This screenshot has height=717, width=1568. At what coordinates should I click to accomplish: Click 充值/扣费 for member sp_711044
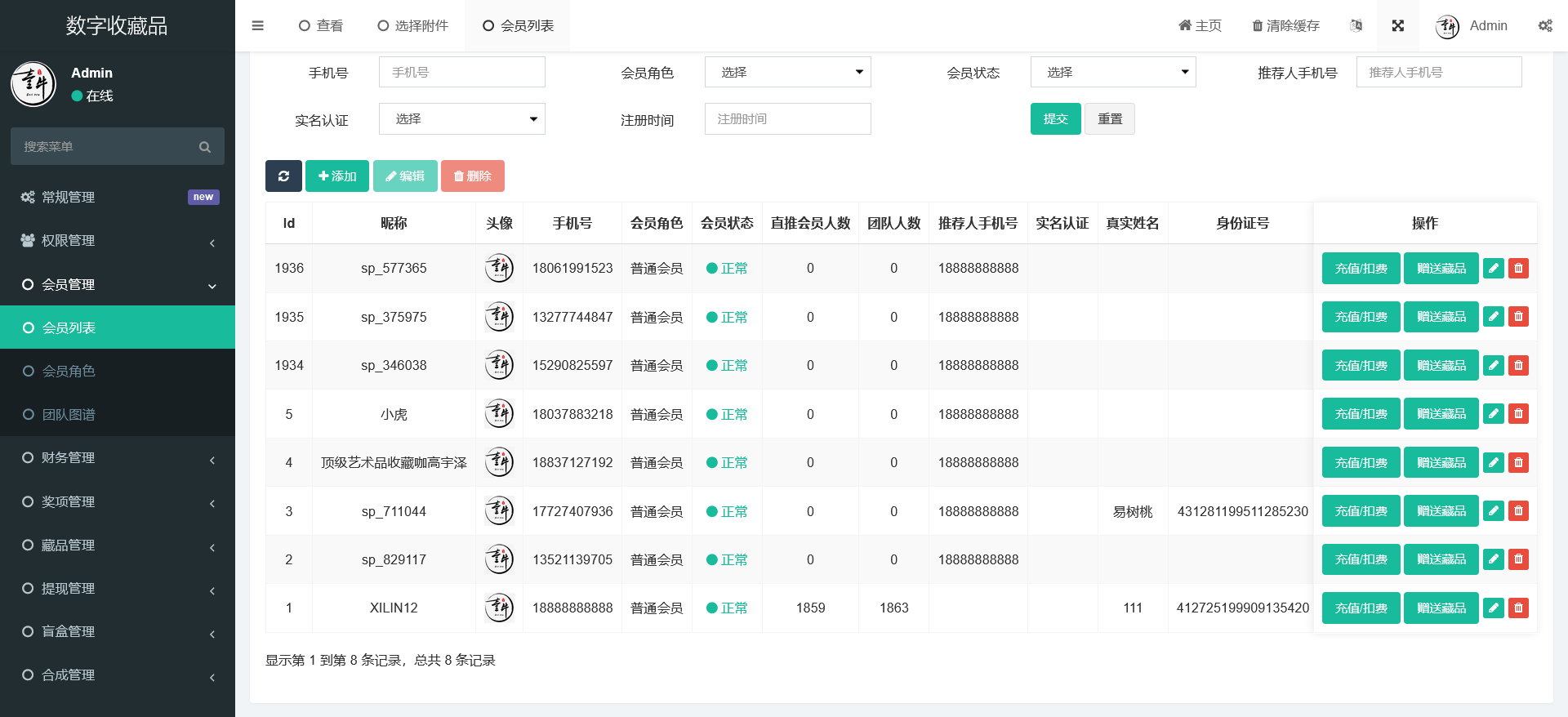[x=1361, y=511]
